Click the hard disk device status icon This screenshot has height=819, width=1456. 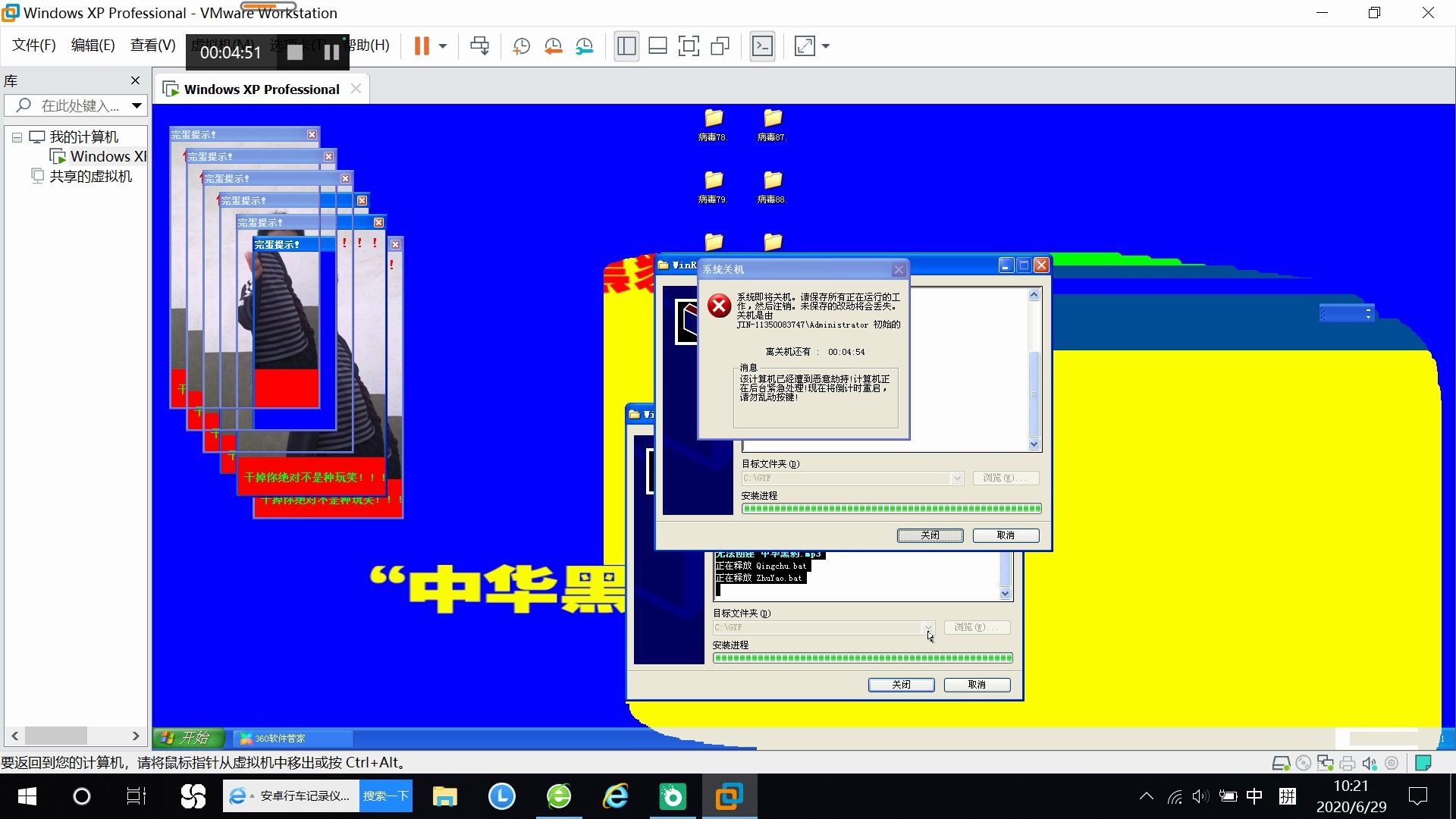[x=1281, y=763]
